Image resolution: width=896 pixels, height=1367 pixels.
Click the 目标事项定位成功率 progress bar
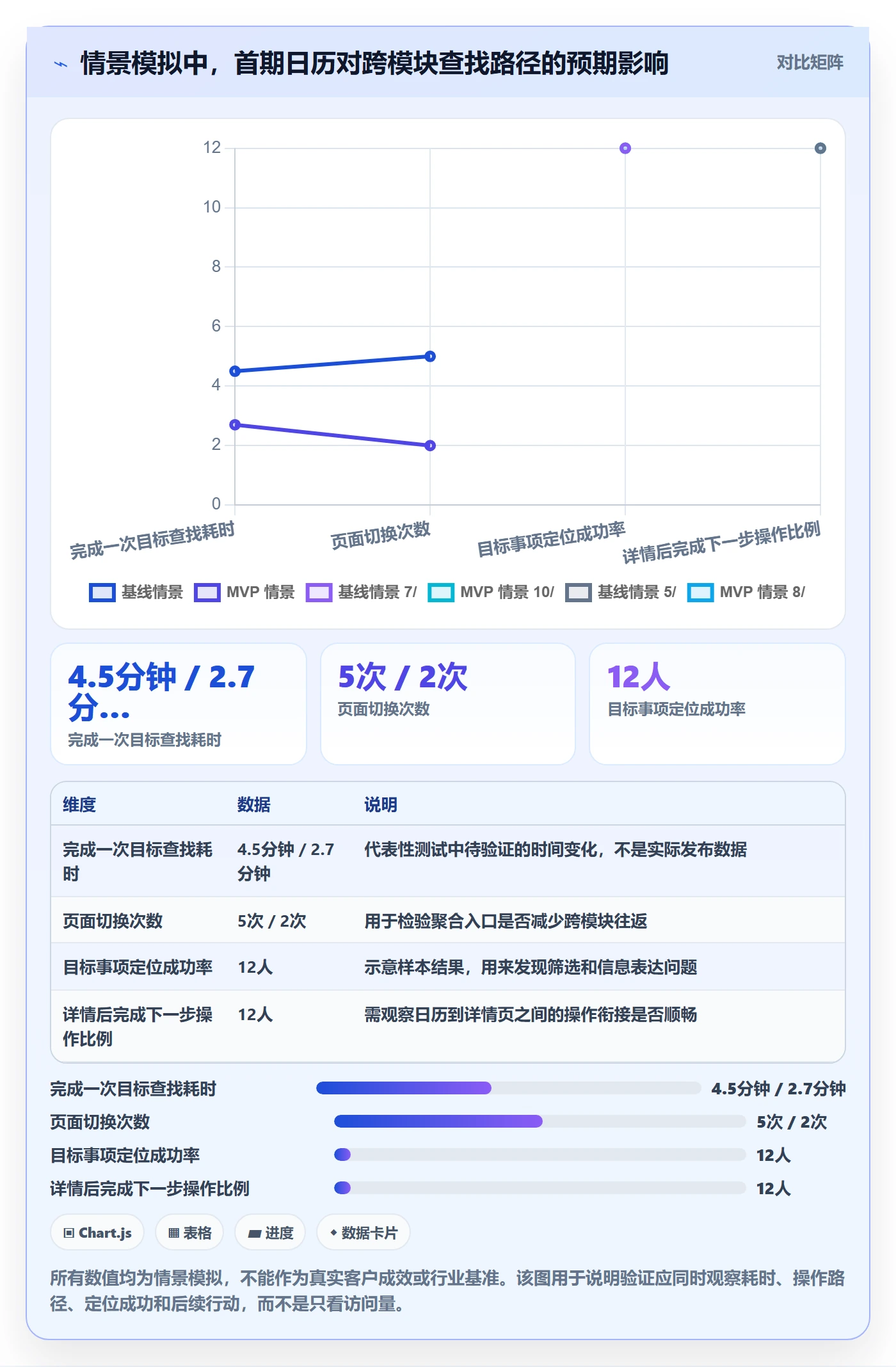click(x=540, y=1155)
